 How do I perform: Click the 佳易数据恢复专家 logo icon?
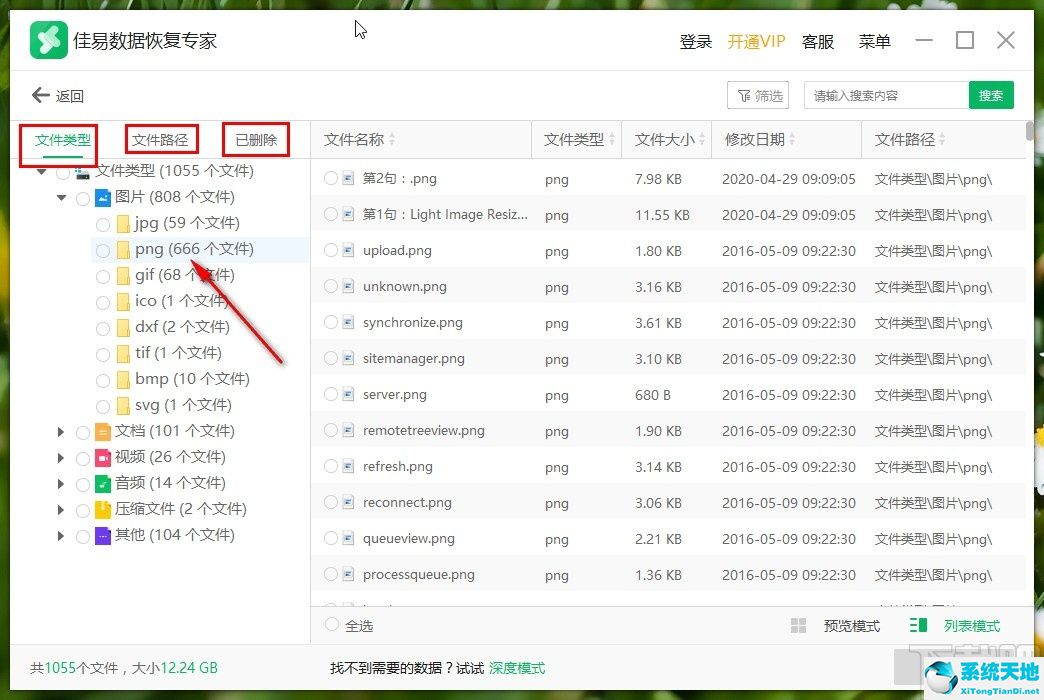click(x=47, y=40)
